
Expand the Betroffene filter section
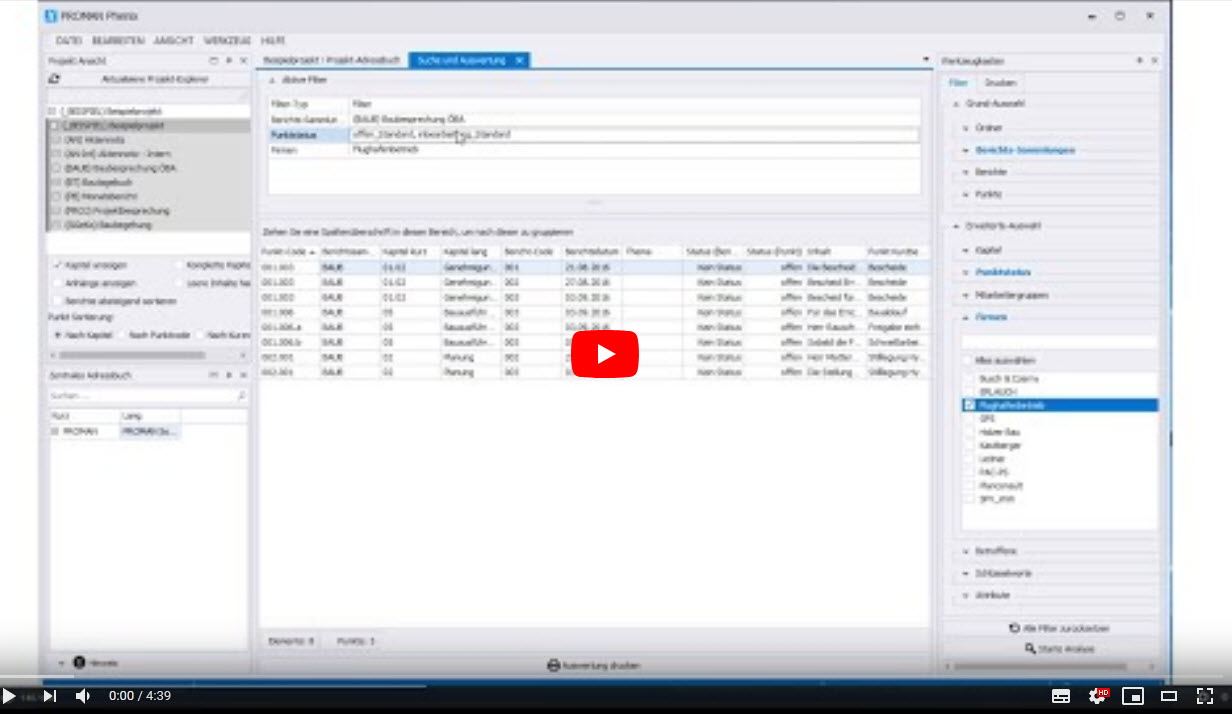click(x=966, y=551)
